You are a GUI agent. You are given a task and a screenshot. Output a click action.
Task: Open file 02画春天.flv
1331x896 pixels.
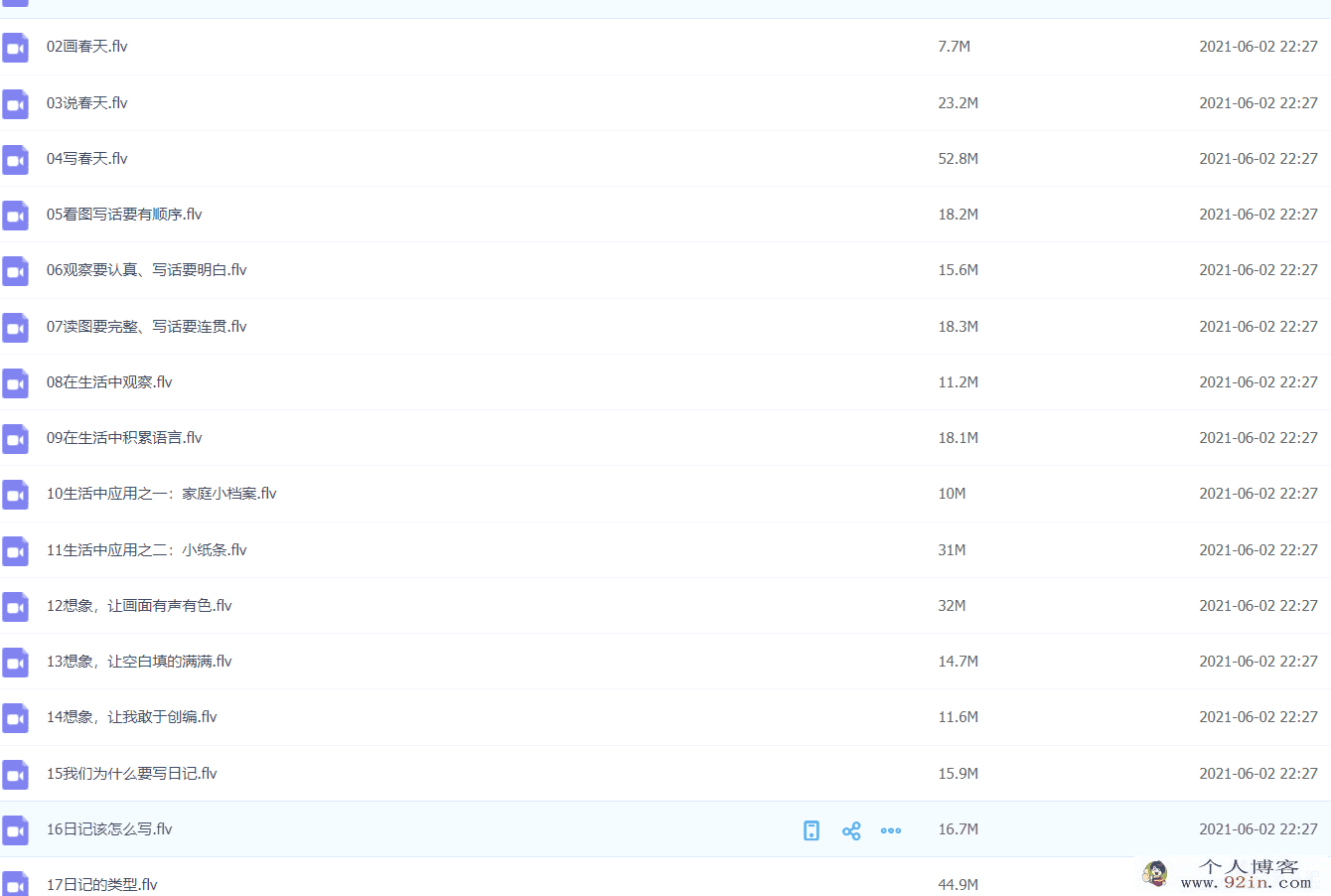pyautogui.click(x=87, y=47)
